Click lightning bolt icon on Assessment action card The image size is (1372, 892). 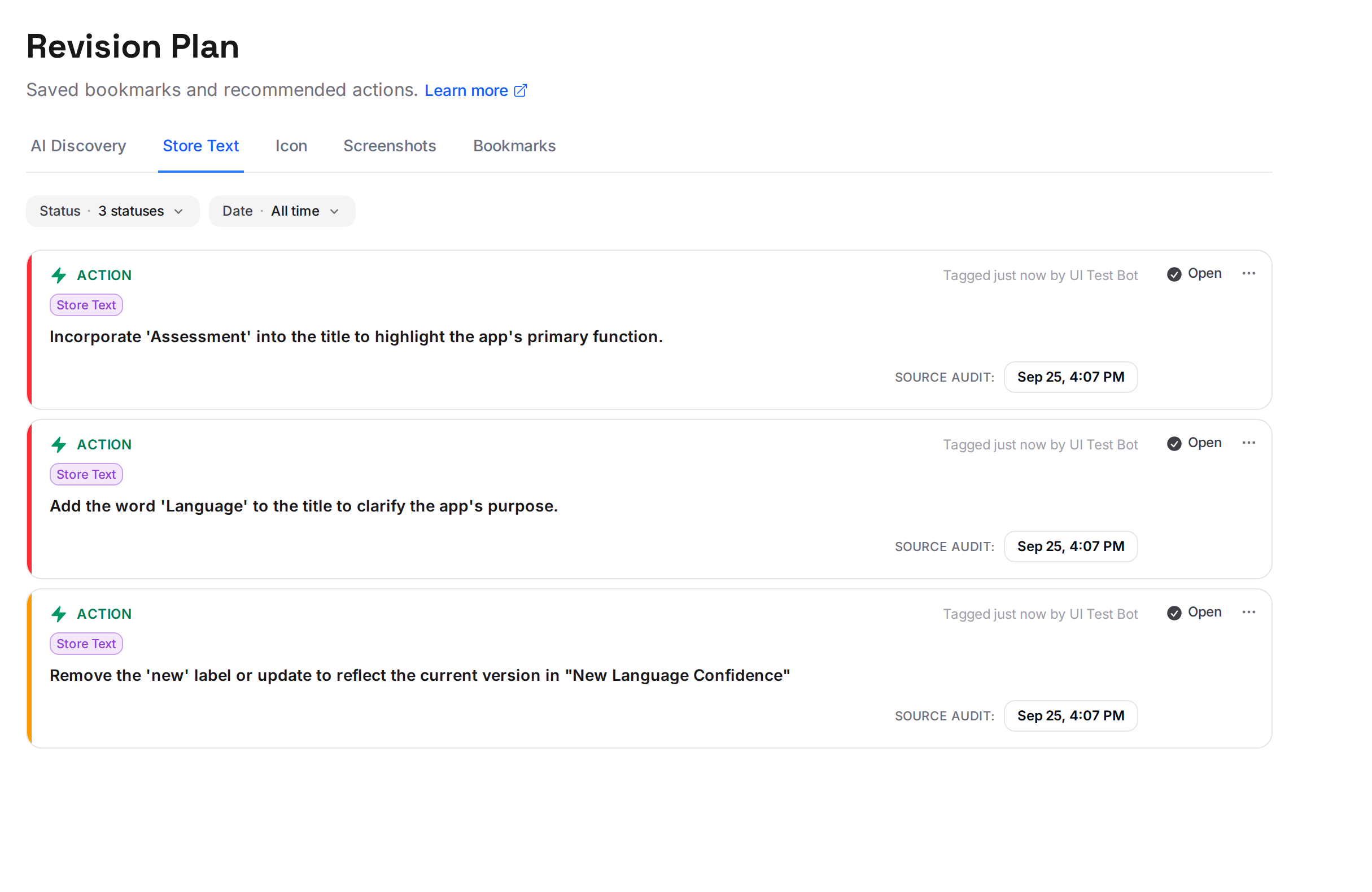[x=59, y=276]
